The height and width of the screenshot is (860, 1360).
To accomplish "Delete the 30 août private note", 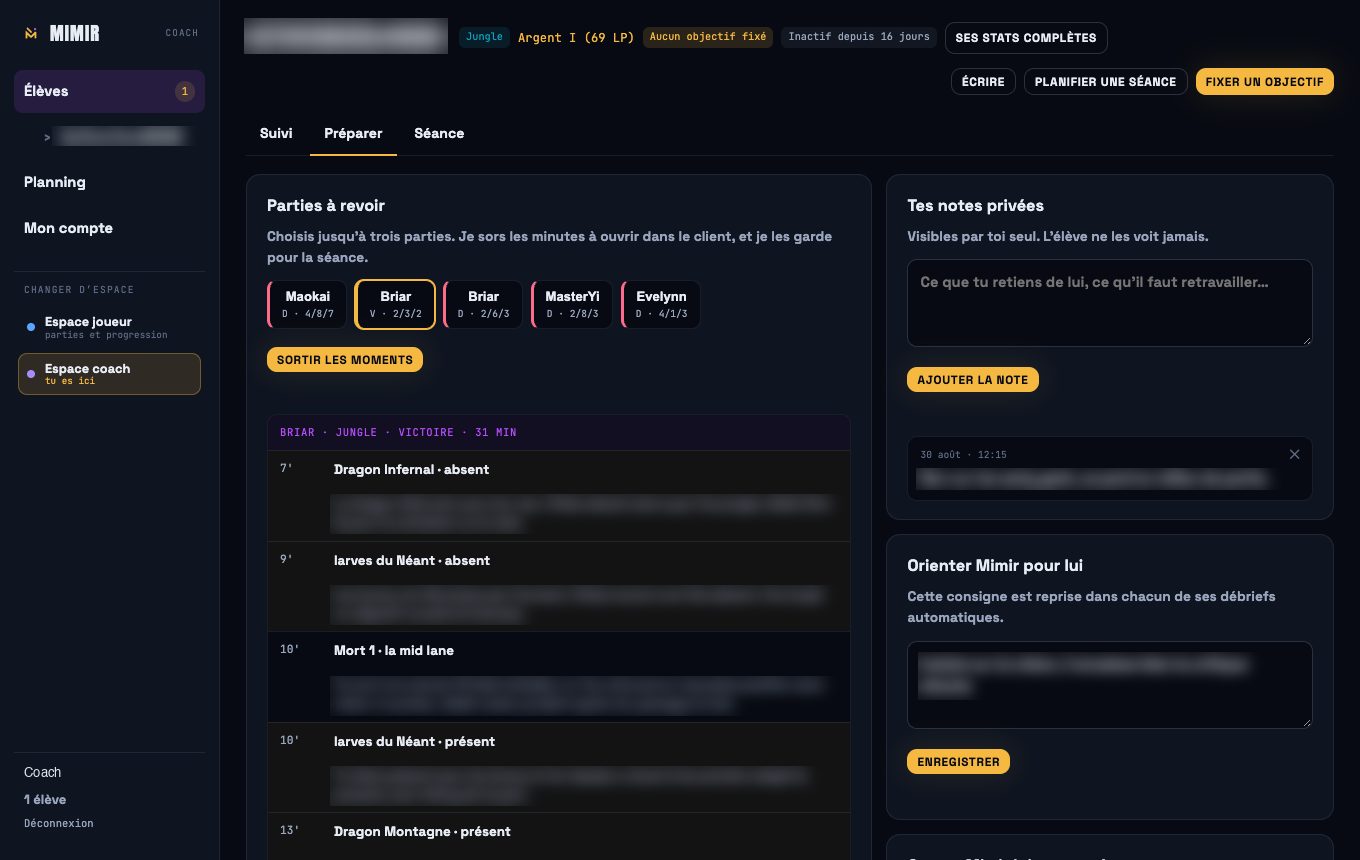I will [x=1294, y=454].
